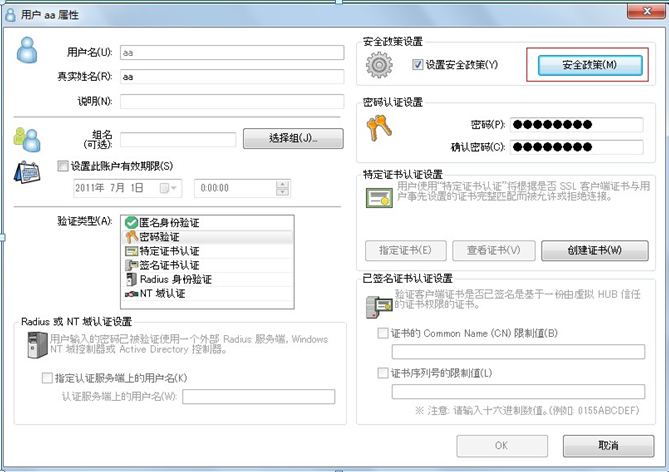The image size is (669, 472).
Task: Click into the 说明(N) input field
Action: (x=232, y=101)
